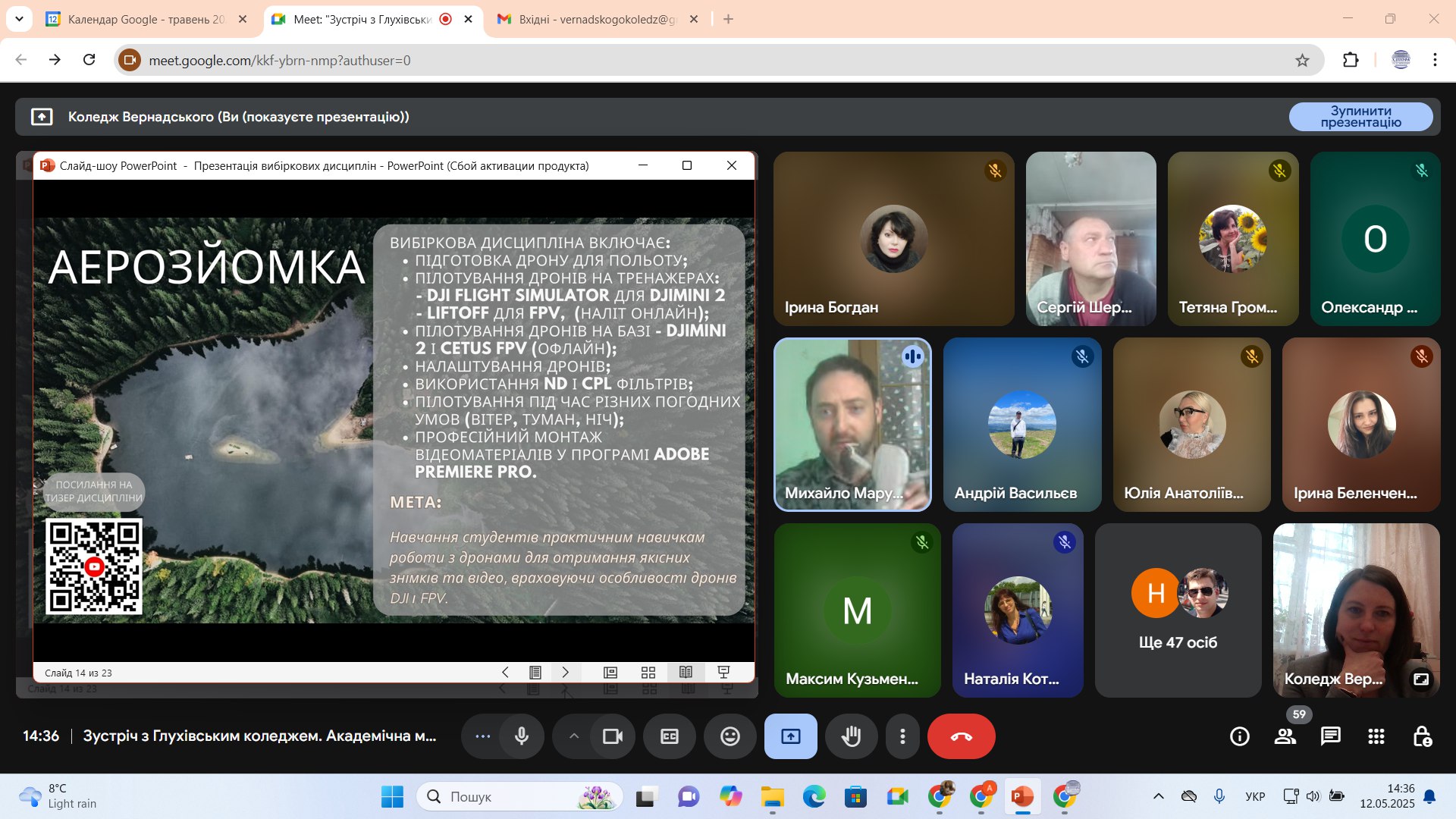Bookmark this page with the star icon
1456x819 pixels.
(1302, 60)
